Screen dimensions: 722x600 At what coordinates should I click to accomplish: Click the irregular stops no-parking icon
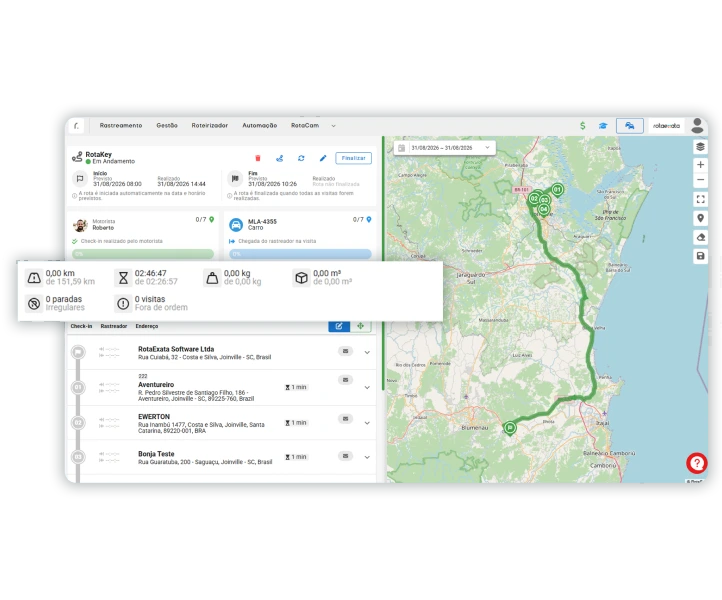point(34,303)
